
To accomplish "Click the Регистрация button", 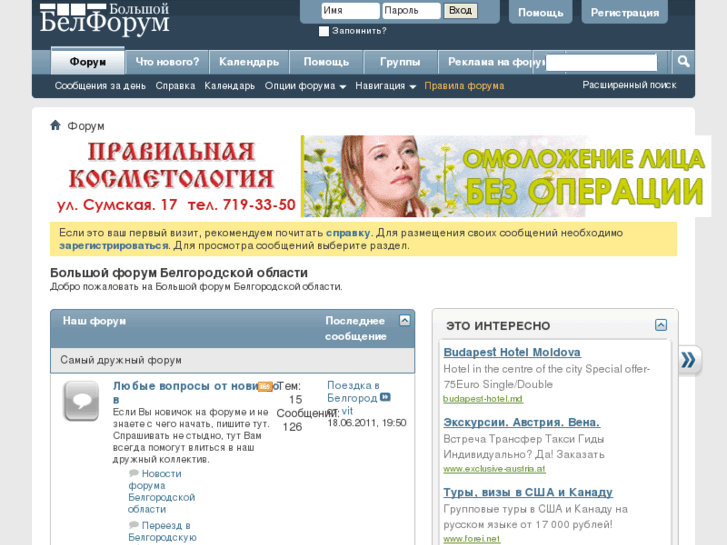I will [625, 13].
